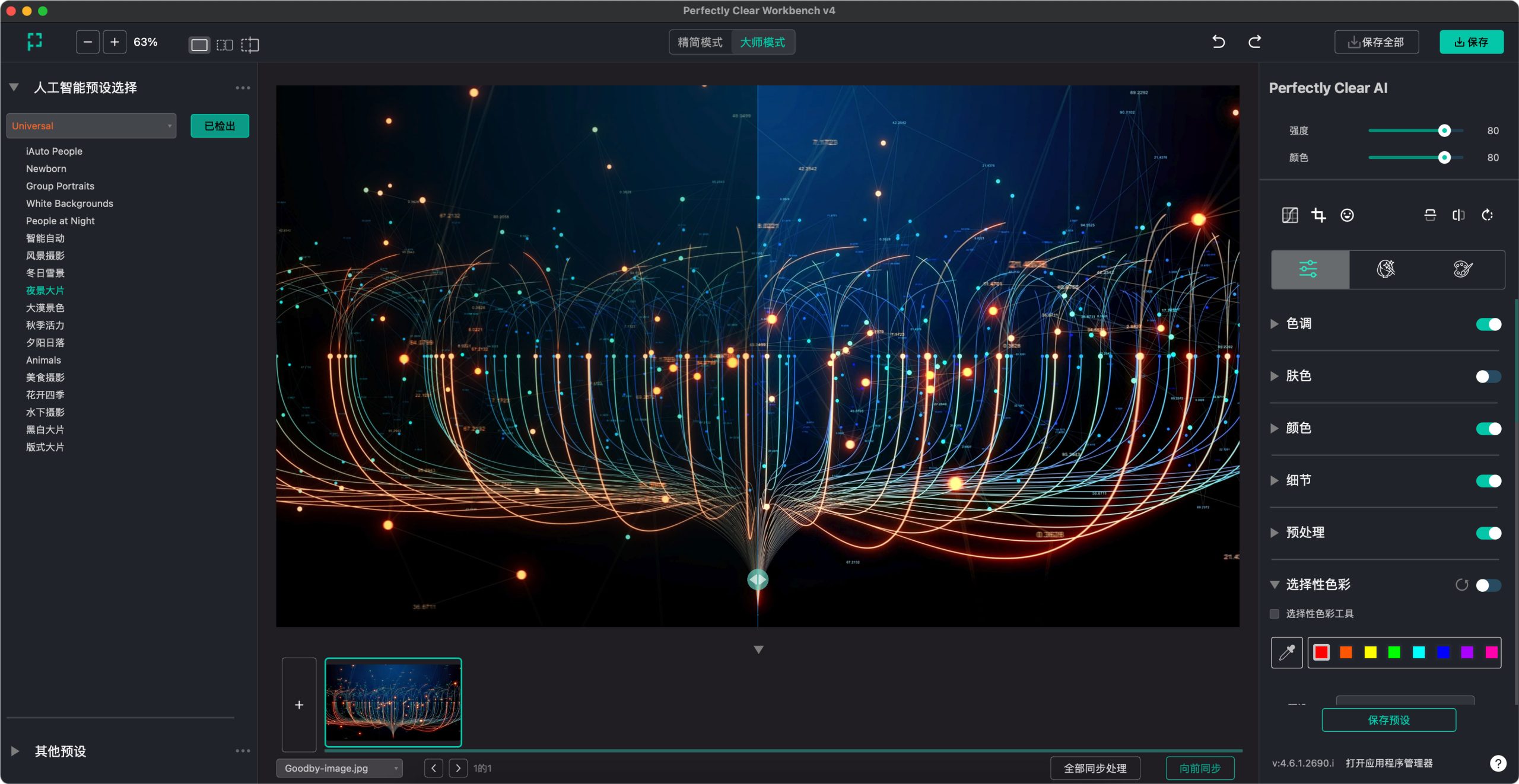Viewport: 1519px width, 784px height.
Task: Click the 保存全部 button
Action: pos(1376,42)
